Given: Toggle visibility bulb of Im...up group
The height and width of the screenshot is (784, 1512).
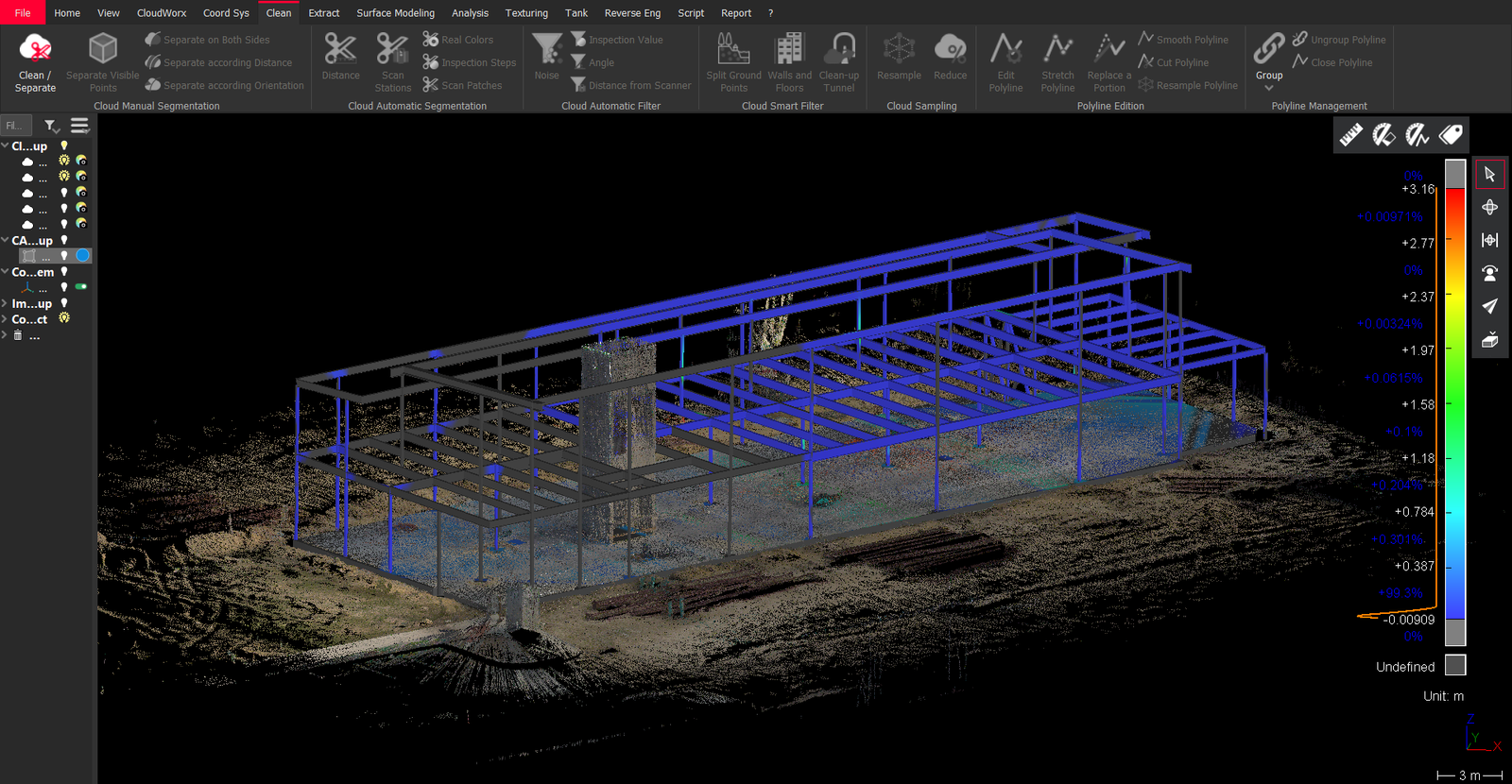Looking at the screenshot, I should pos(64,303).
